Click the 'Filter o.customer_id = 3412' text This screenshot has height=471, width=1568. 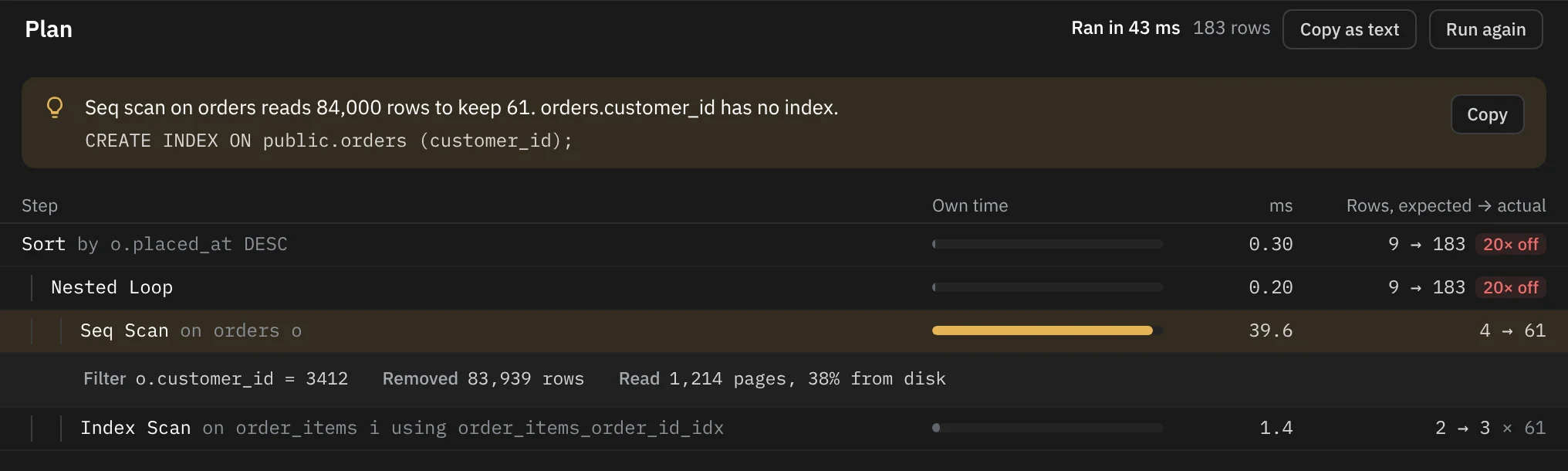tap(215, 379)
